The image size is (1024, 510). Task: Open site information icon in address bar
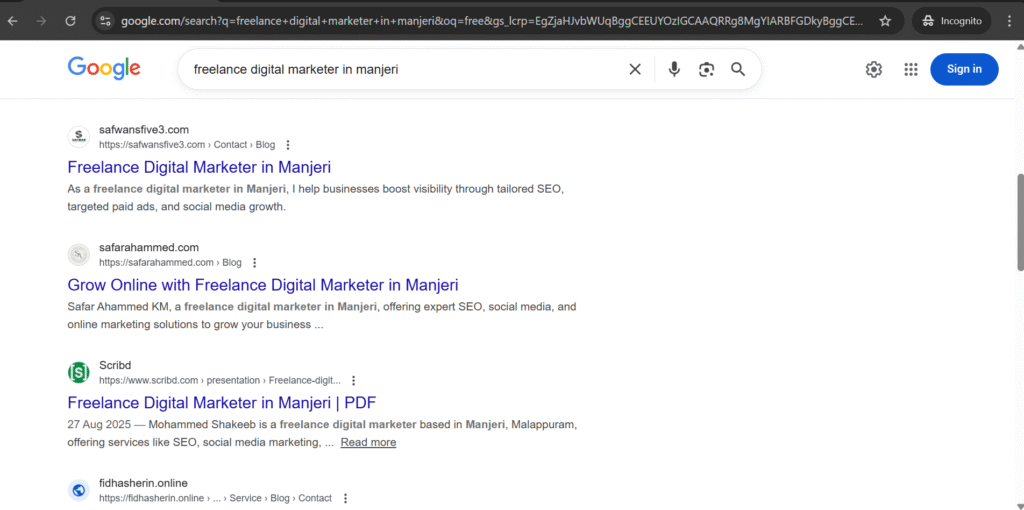[105, 20]
